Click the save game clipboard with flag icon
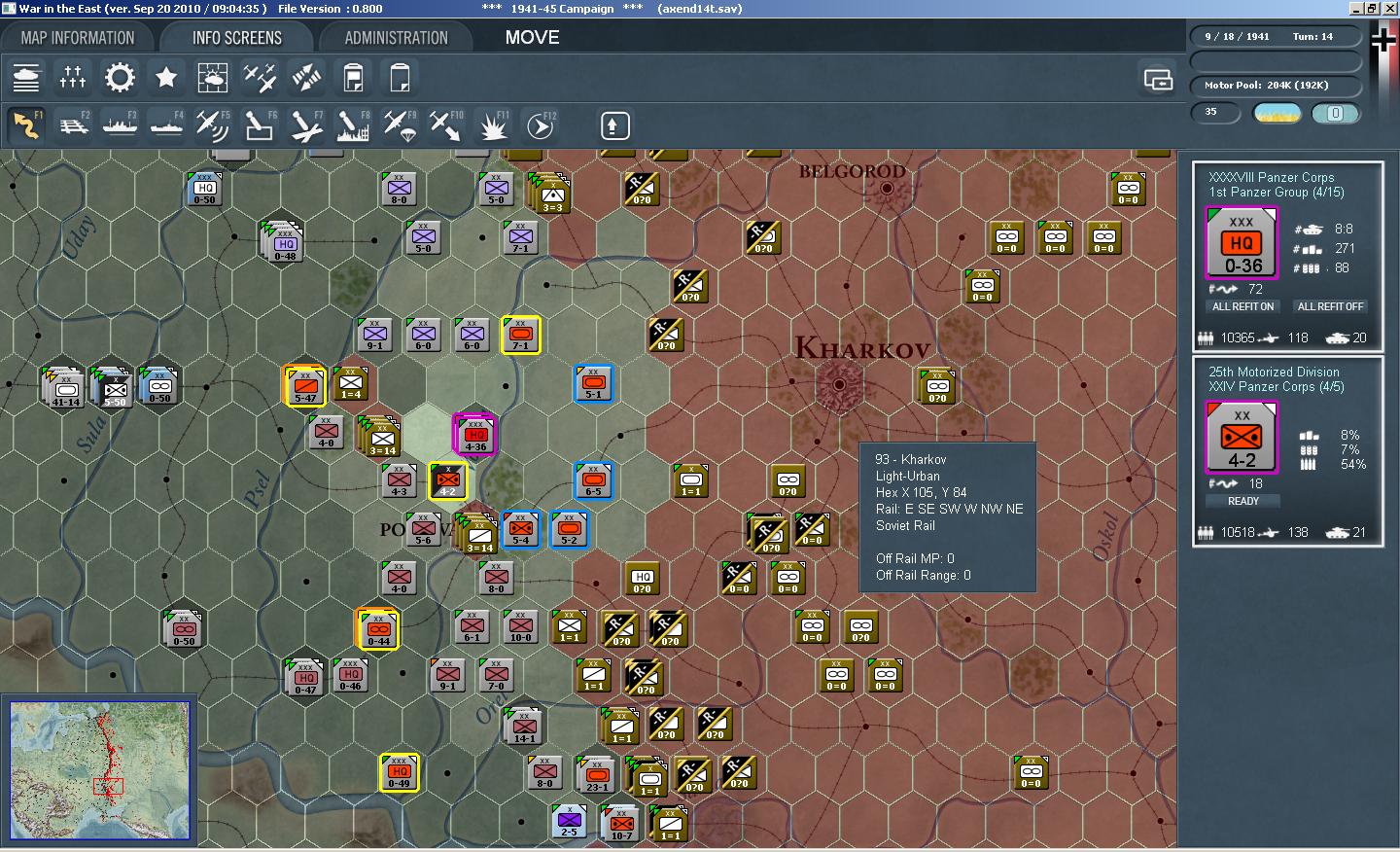Image resolution: width=1400 pixels, height=852 pixels. [353, 77]
